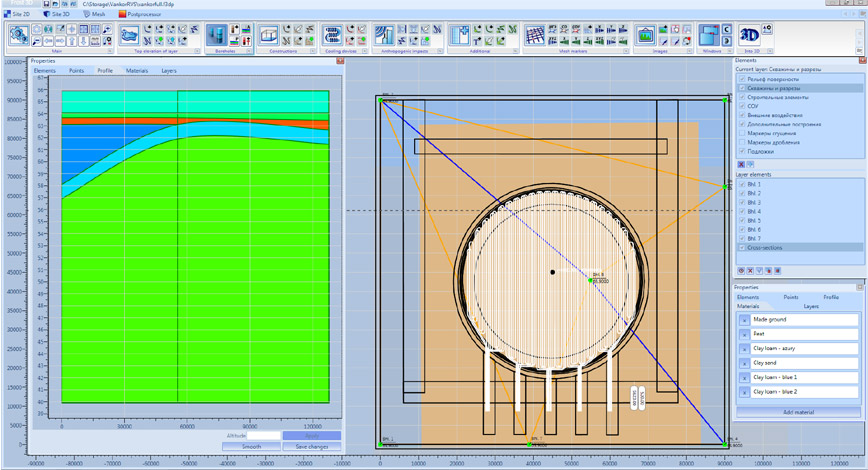Expand the Mesh markers group launcher
868x470 pixels.
[x=626, y=51]
